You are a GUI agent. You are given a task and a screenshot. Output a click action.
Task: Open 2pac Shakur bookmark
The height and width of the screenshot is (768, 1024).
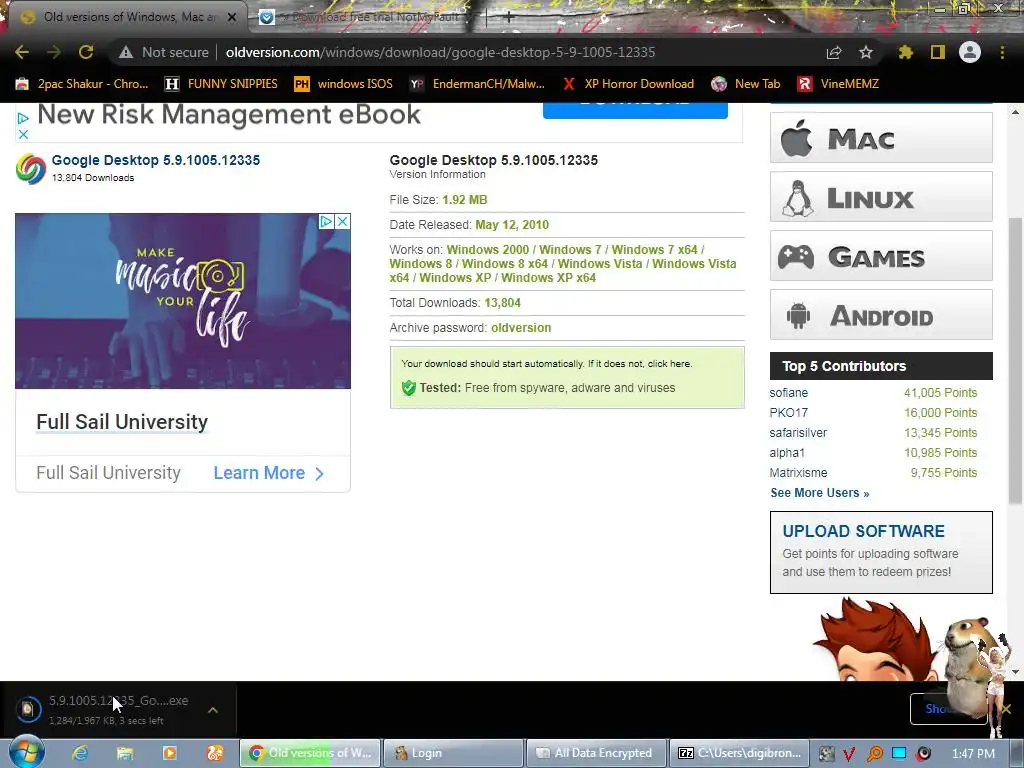click(82, 84)
